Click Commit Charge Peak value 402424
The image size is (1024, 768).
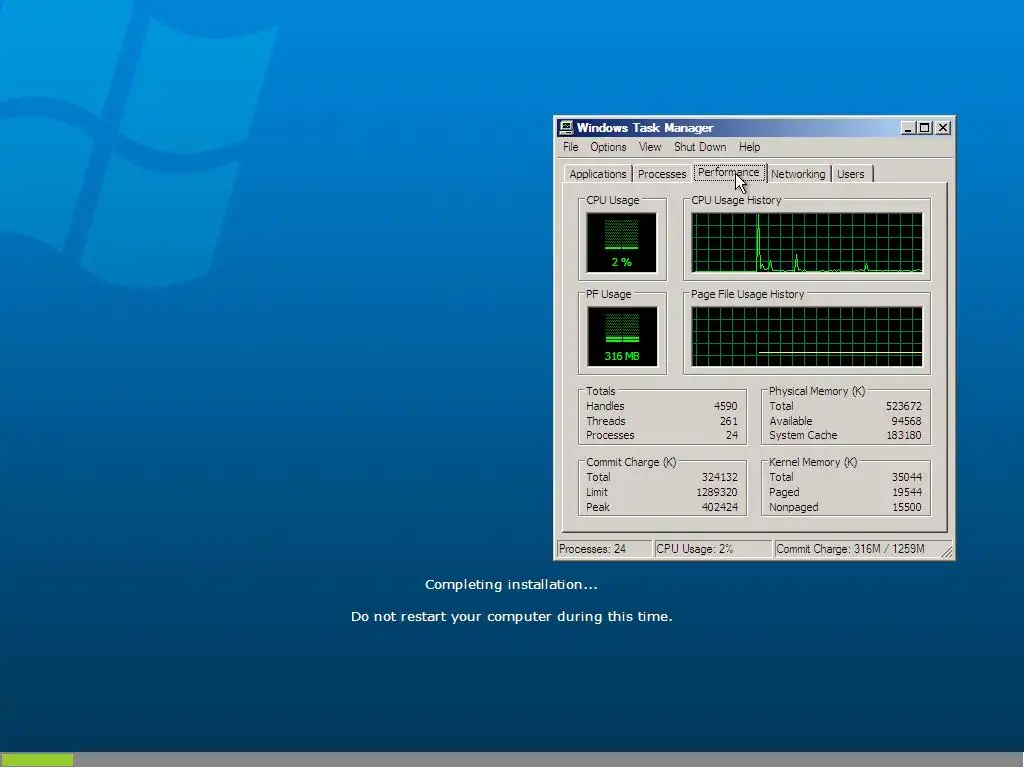coord(720,507)
